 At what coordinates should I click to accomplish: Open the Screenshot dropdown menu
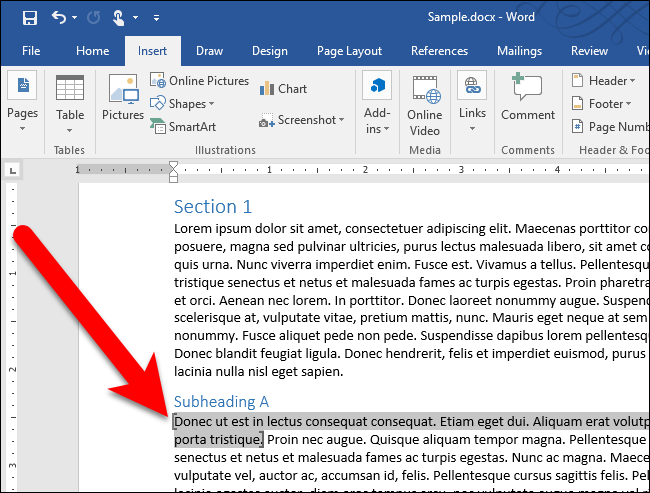click(302, 120)
